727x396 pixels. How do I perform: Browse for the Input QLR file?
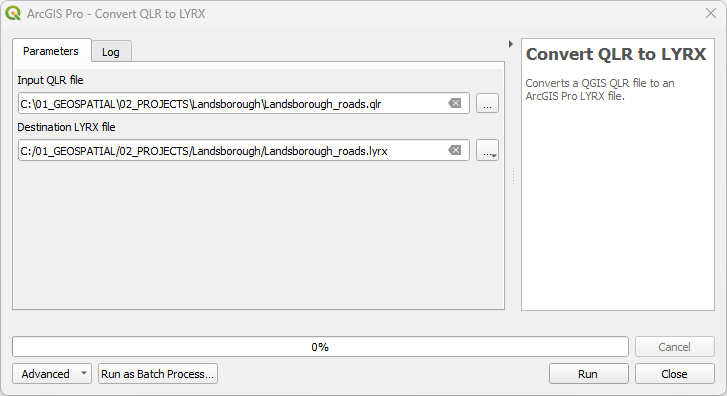coord(487,103)
